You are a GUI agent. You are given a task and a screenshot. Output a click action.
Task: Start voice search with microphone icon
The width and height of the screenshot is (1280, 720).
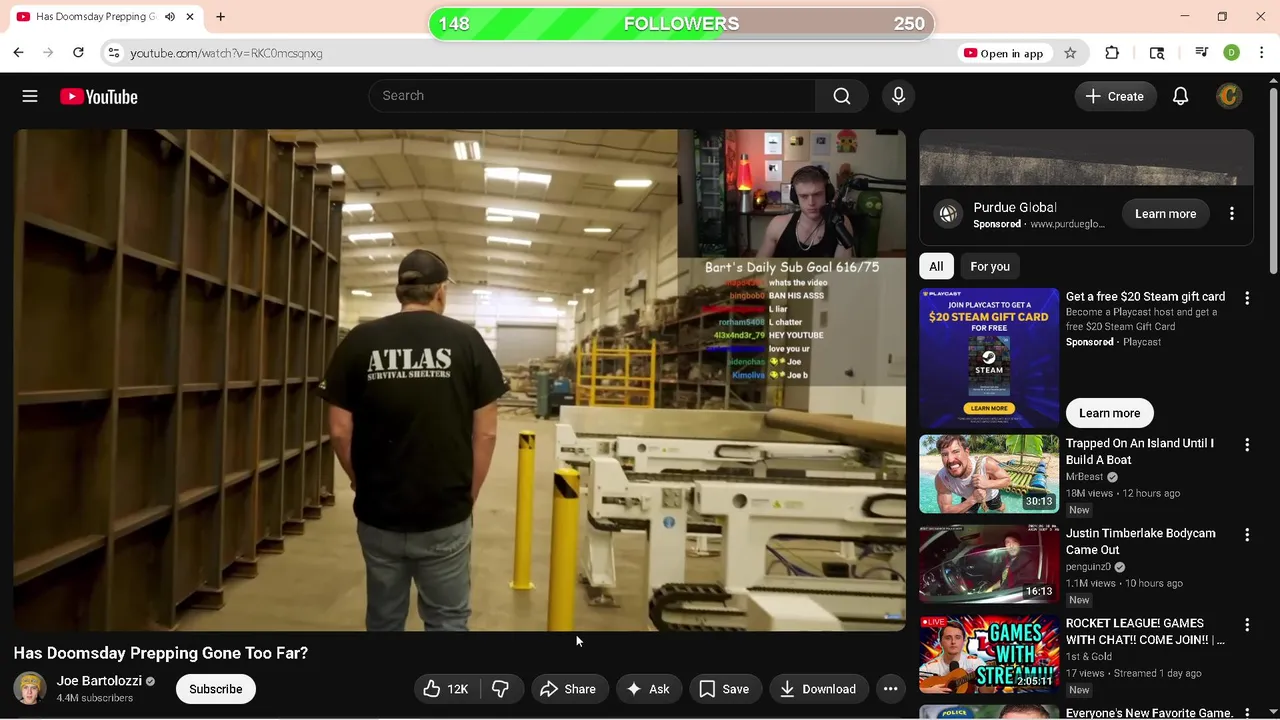point(898,96)
